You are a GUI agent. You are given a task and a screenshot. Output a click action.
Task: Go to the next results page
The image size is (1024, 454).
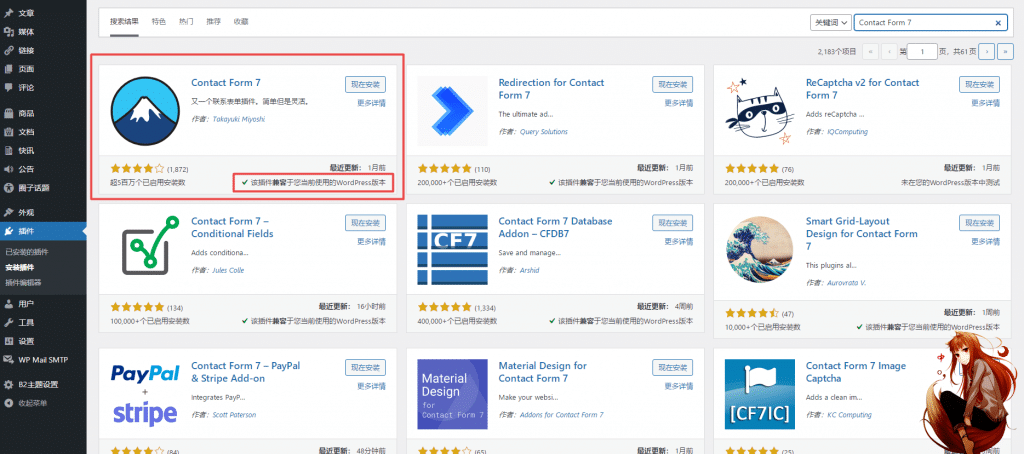click(x=987, y=51)
